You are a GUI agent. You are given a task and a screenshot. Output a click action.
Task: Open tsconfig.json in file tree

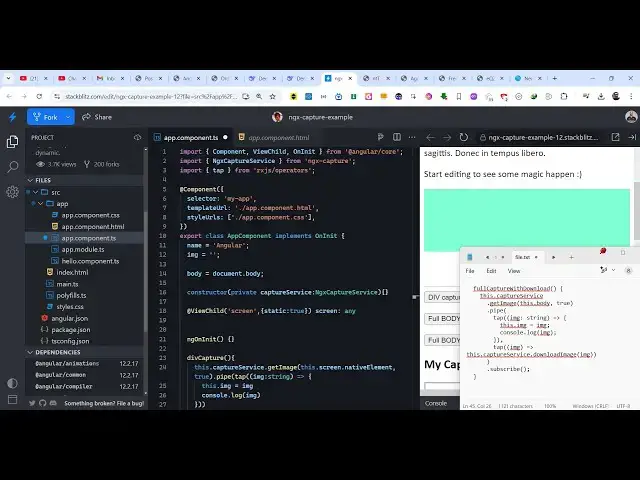pos(70,341)
